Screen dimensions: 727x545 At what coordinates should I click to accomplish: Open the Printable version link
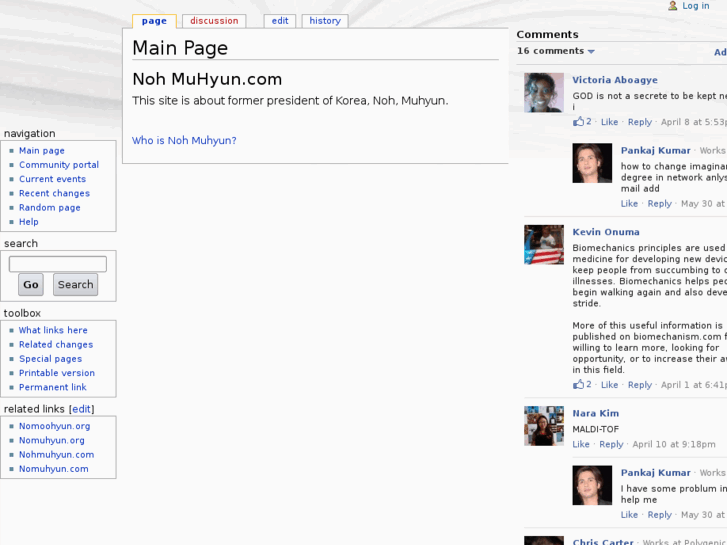pos(57,373)
